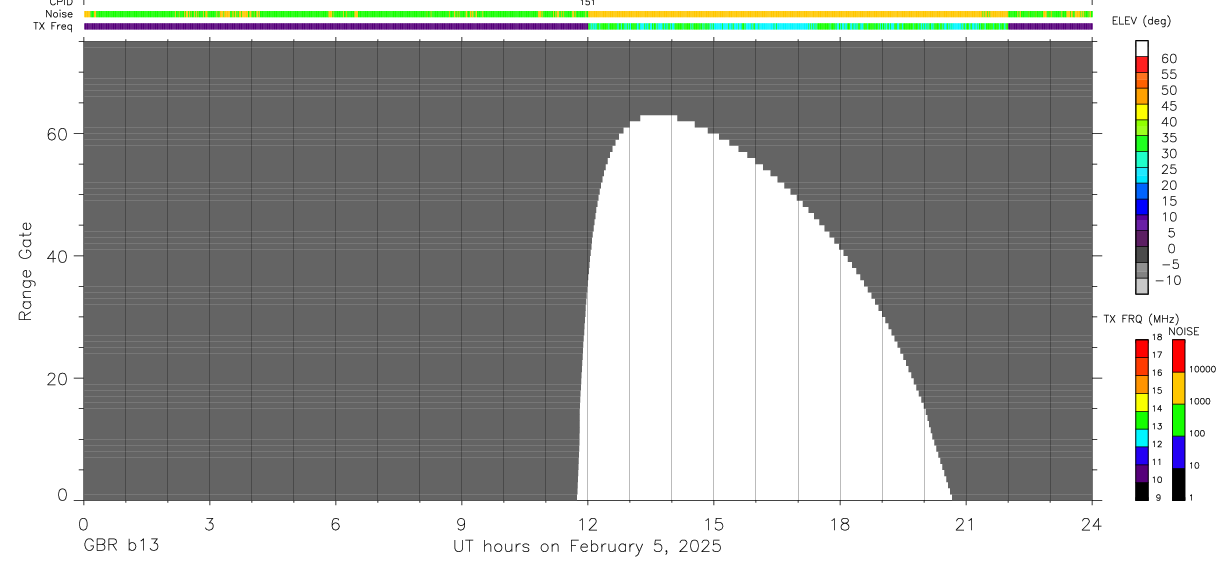1228x567 pixels.
Task: Click x-axis tick label '21'
Action: point(966,524)
